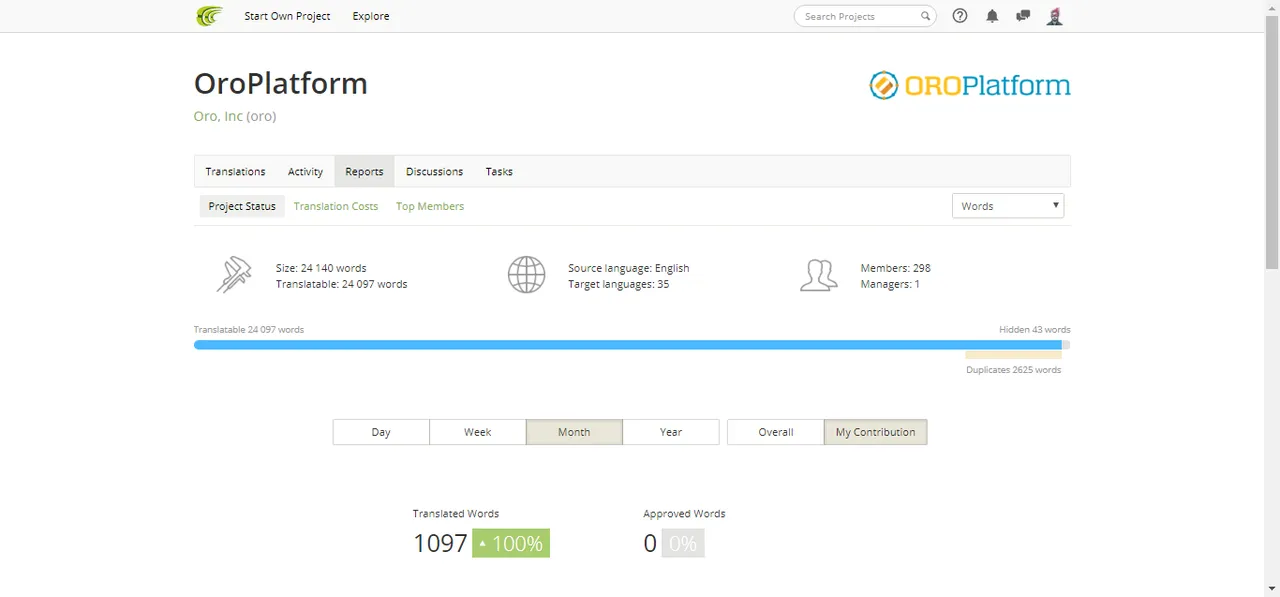The height and width of the screenshot is (597, 1280).
Task: Click 'Managers: 1' text
Action: (890, 284)
